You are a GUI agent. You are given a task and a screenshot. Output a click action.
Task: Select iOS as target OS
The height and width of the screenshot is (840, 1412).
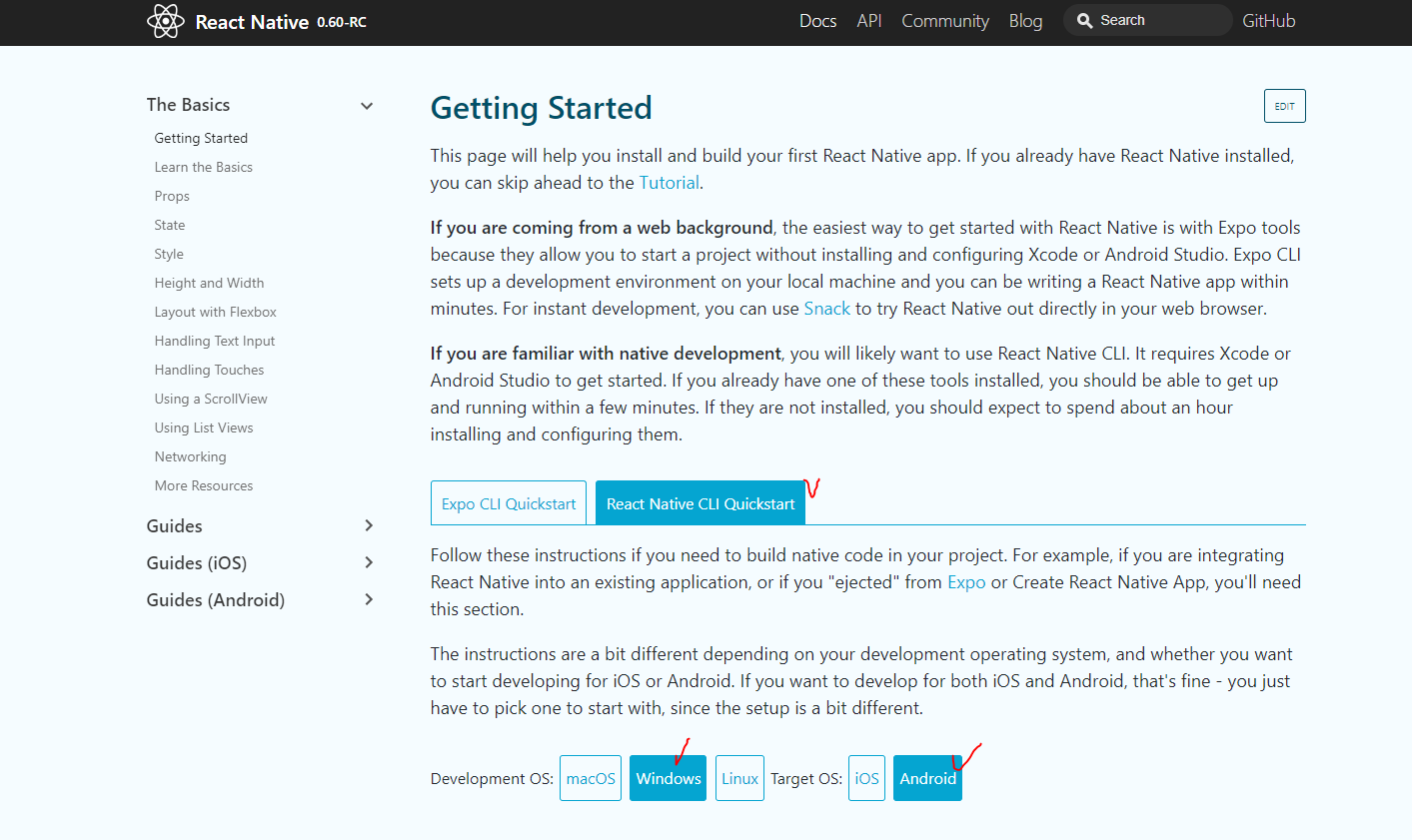tap(866, 778)
